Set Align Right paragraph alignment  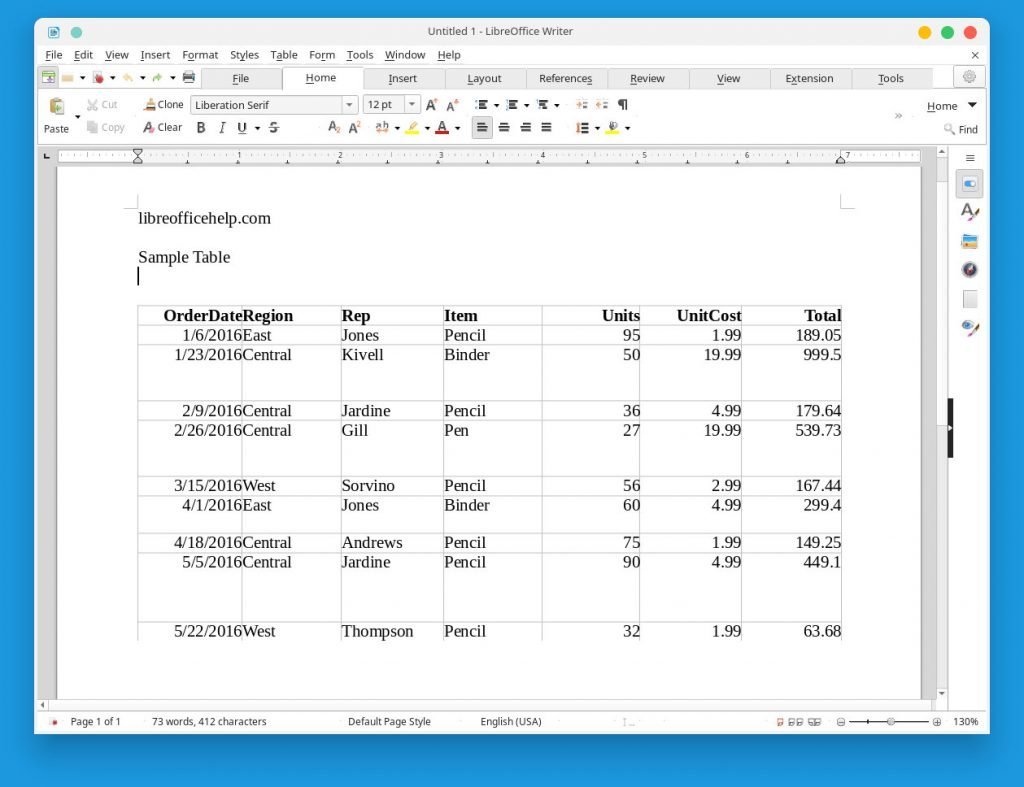click(x=526, y=127)
